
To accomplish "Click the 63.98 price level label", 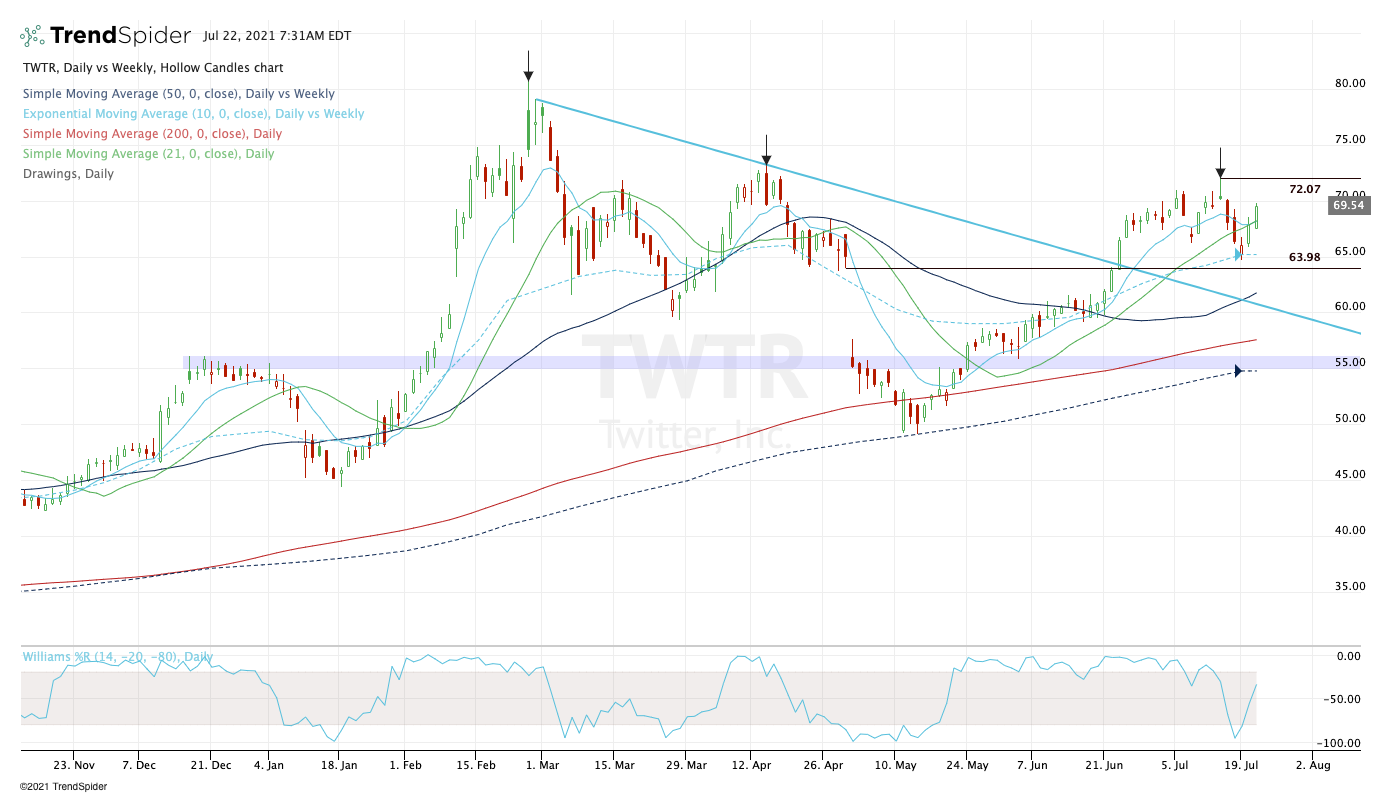I will click(1304, 257).
